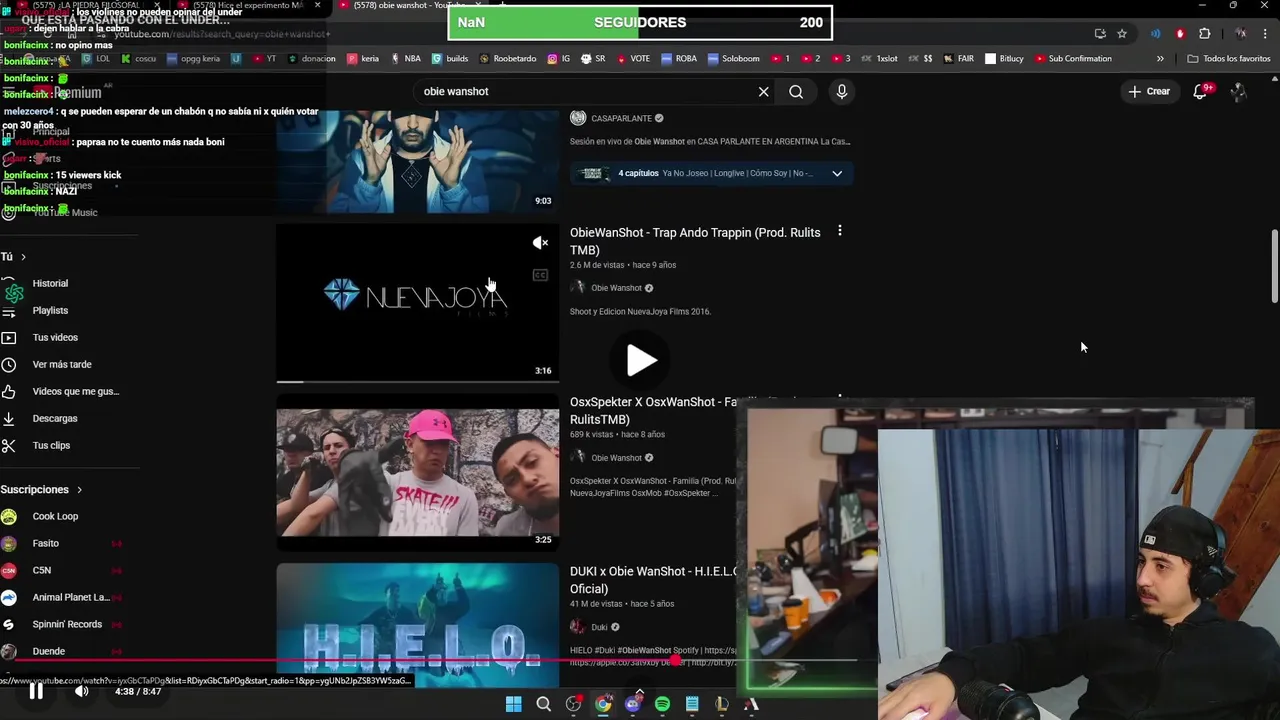Unmute the Trap Ando Trappin preview
Screen dimensions: 1280x720
tap(540, 243)
